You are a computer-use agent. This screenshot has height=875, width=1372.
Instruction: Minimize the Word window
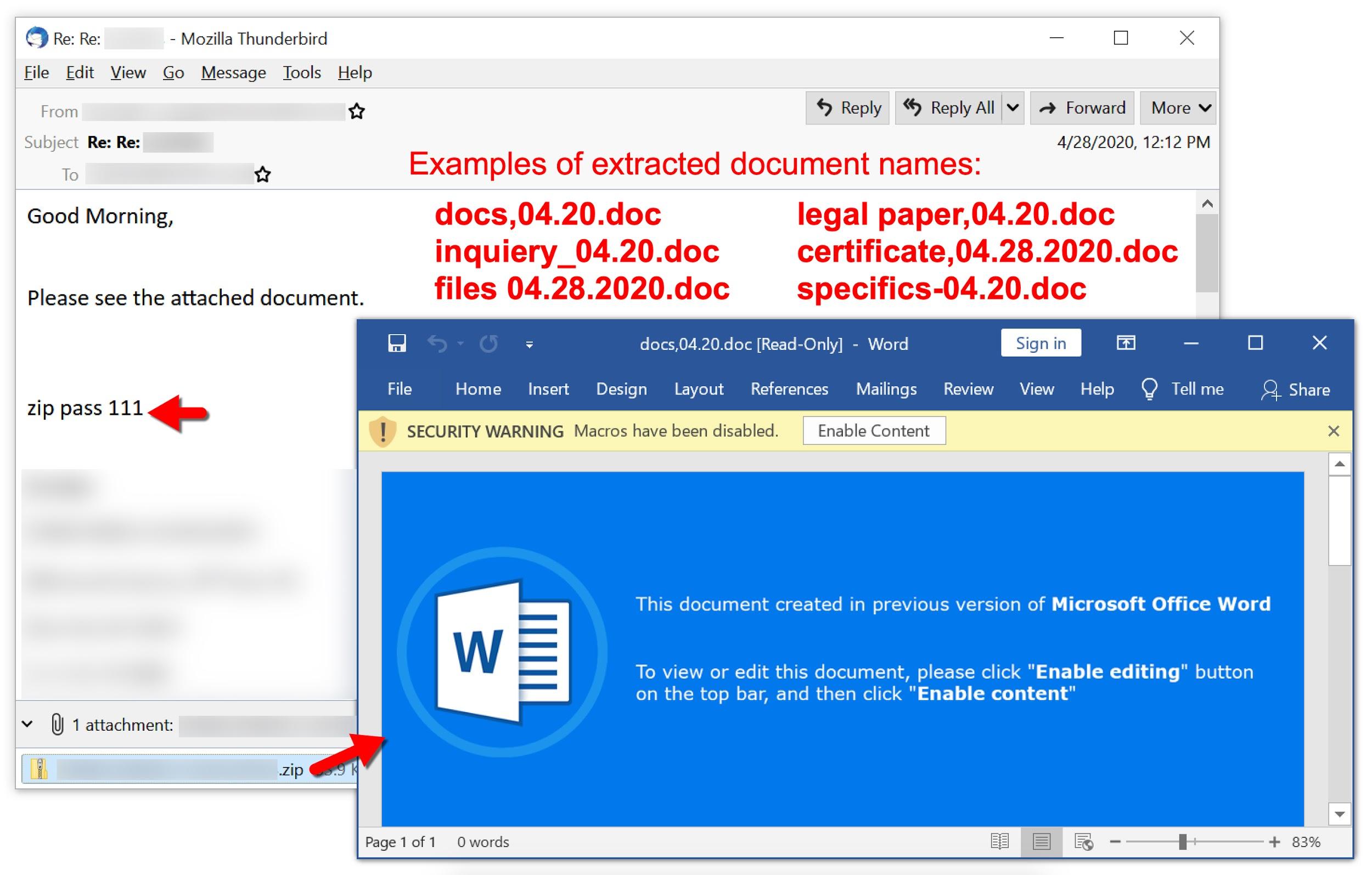1191,343
